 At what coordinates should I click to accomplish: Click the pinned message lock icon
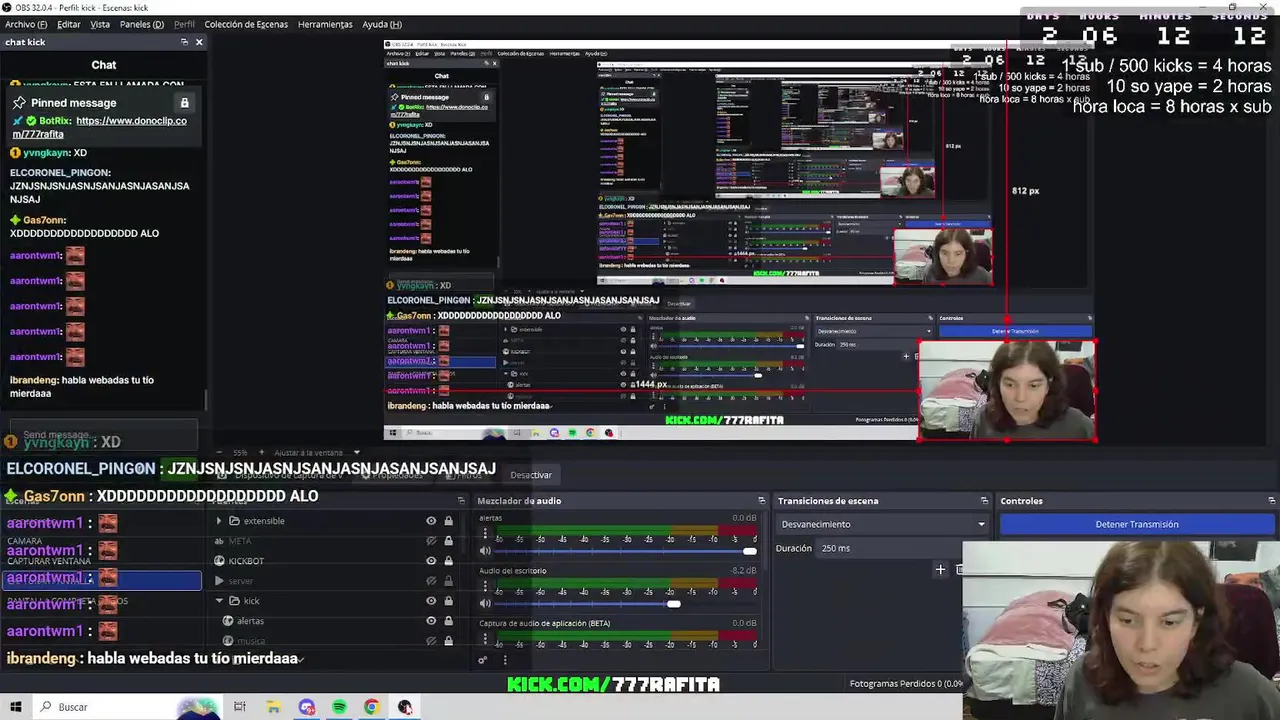point(184,103)
